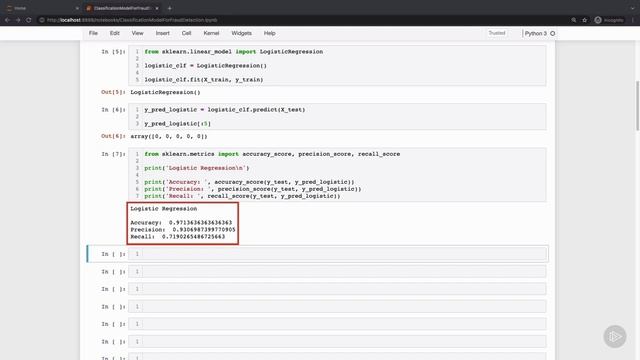View site information icon beside URL
This screenshot has width=640, height=360.
(42, 20)
